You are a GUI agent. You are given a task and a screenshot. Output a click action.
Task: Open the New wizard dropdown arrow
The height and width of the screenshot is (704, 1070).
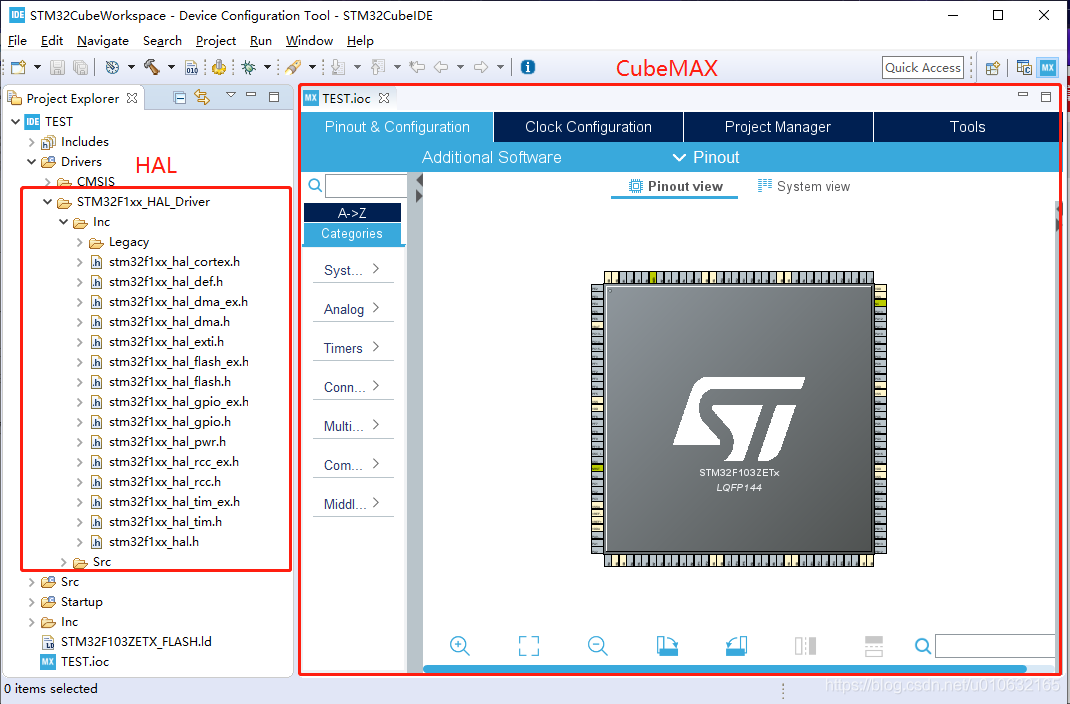click(x=38, y=67)
